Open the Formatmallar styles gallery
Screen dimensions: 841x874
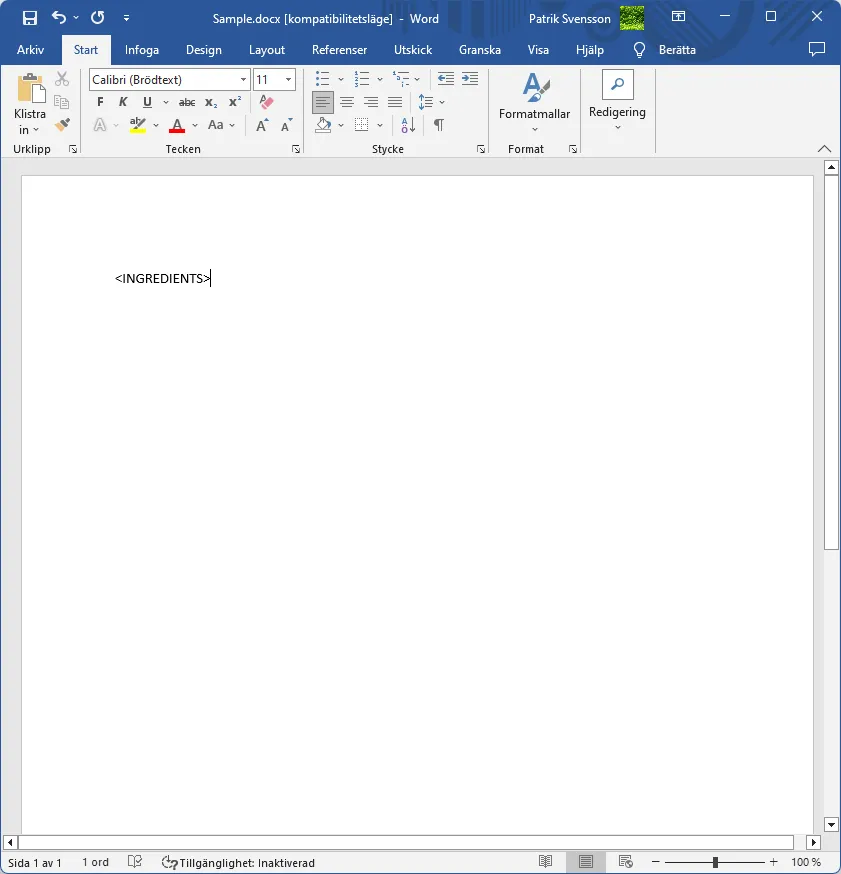click(x=534, y=103)
